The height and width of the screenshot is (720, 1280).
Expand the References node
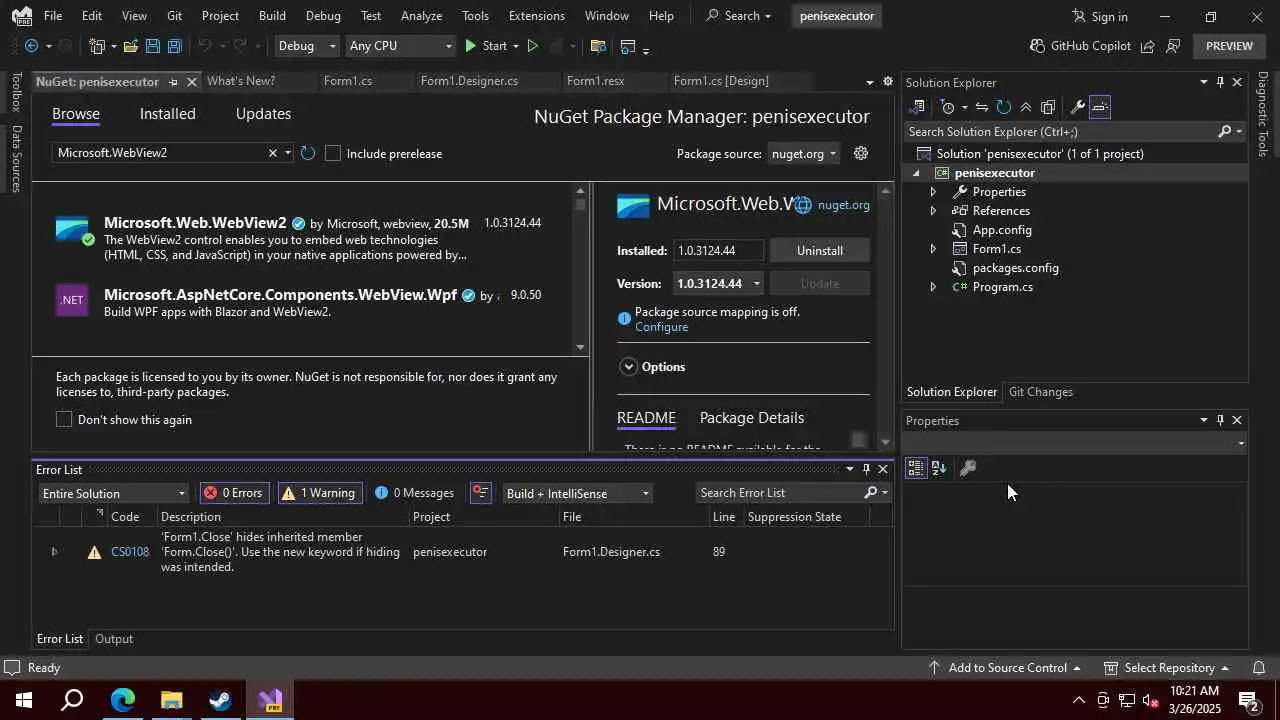point(933,211)
